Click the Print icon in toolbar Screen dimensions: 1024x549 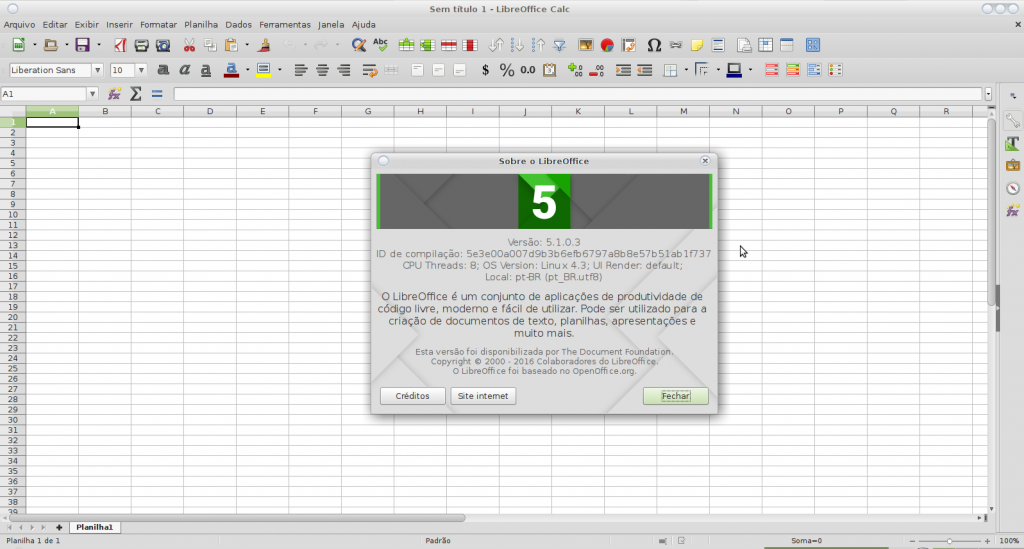141,45
